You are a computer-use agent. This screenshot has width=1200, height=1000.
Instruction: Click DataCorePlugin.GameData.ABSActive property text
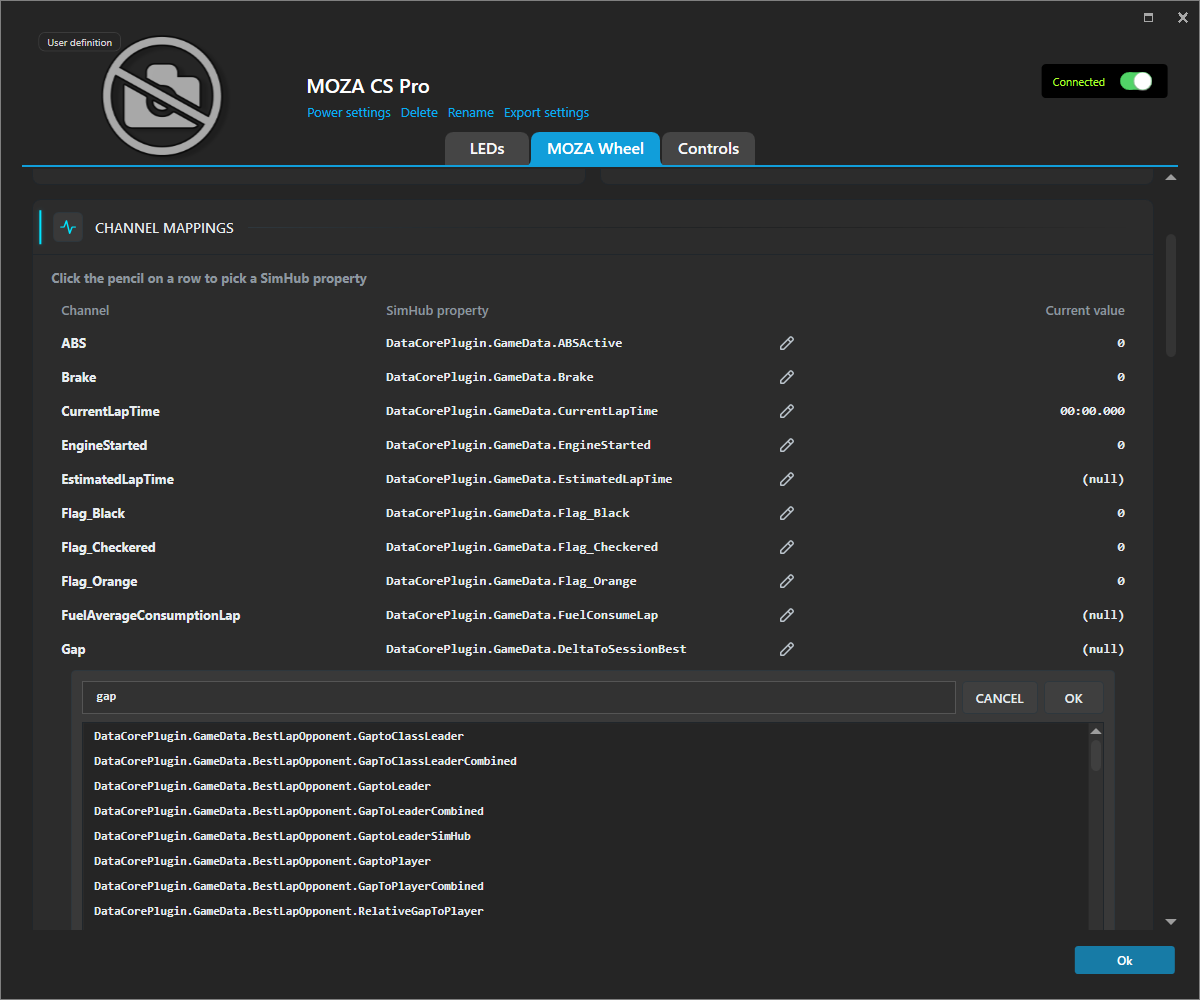pos(504,343)
